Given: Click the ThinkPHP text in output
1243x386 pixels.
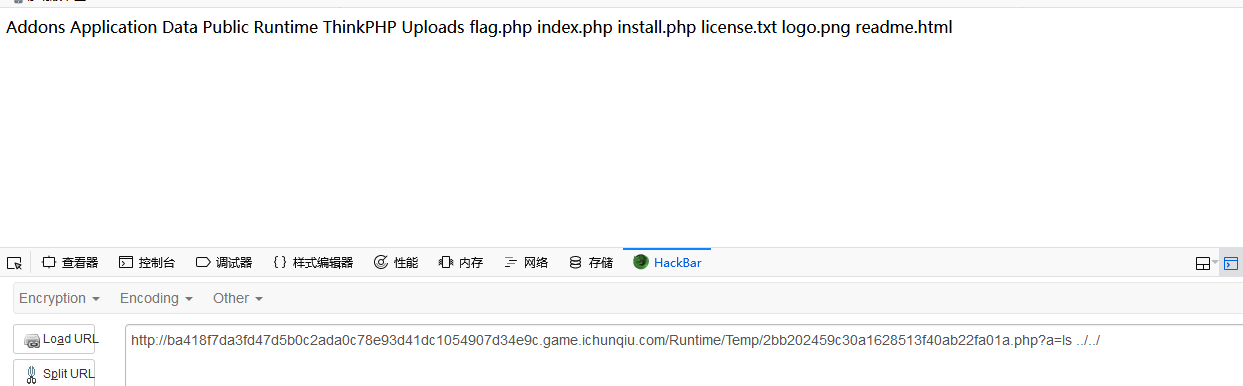Looking at the screenshot, I should coord(360,28).
